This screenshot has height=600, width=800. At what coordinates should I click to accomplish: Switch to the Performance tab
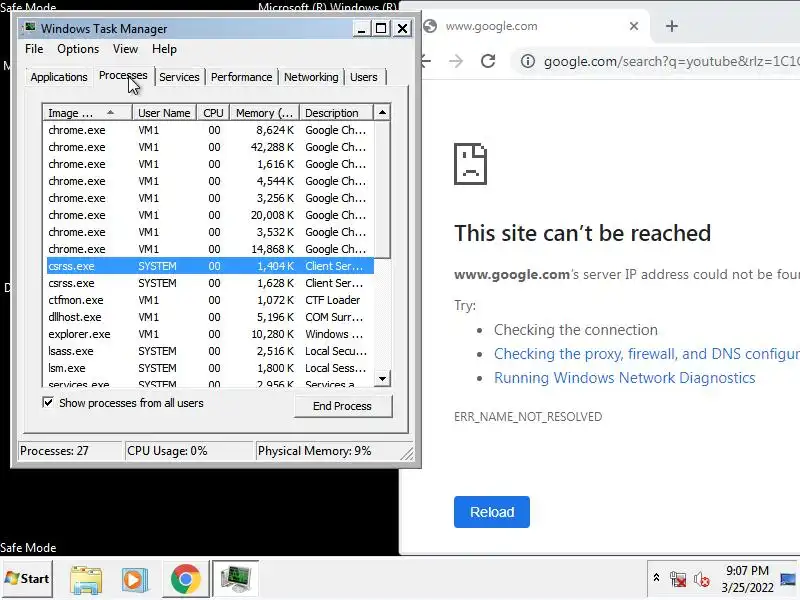(x=241, y=77)
